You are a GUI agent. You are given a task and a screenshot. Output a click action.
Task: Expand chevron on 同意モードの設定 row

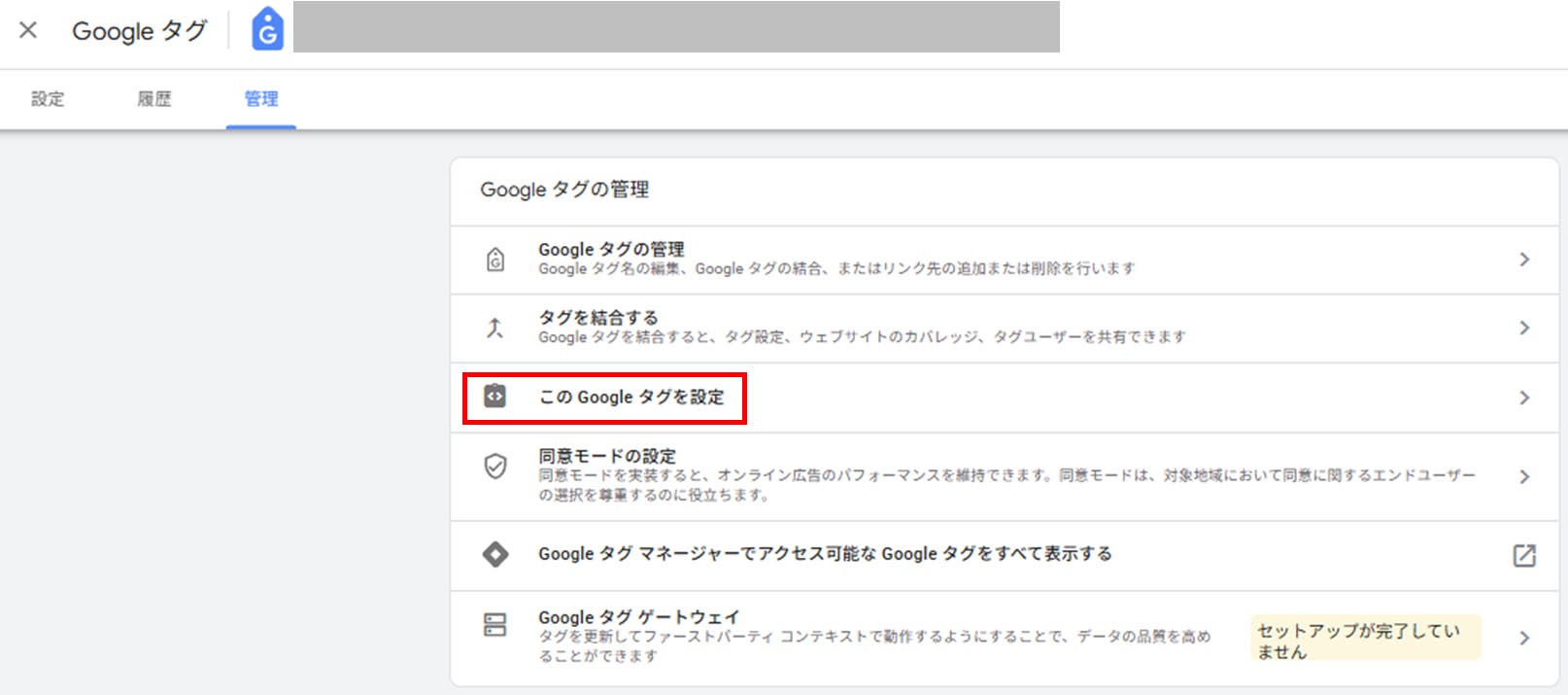pos(1524,476)
